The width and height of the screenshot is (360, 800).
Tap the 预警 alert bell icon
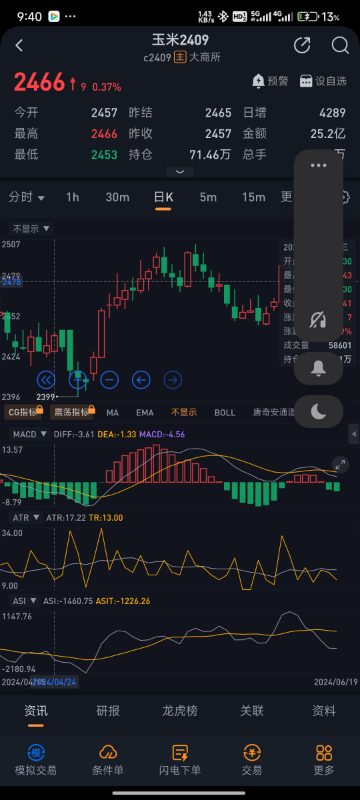click(258, 81)
